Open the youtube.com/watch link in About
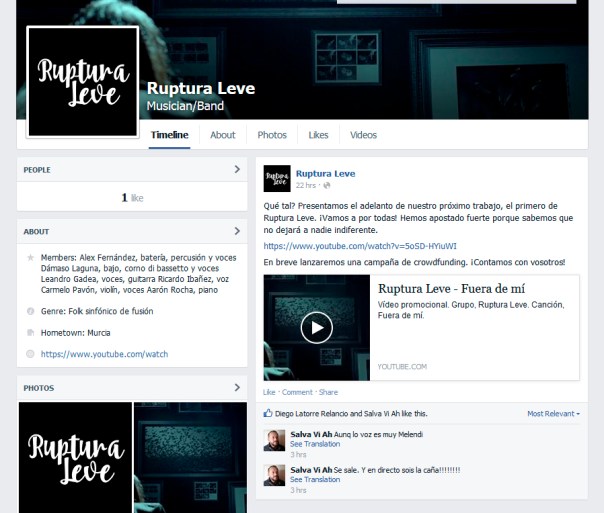 [x=104, y=354]
